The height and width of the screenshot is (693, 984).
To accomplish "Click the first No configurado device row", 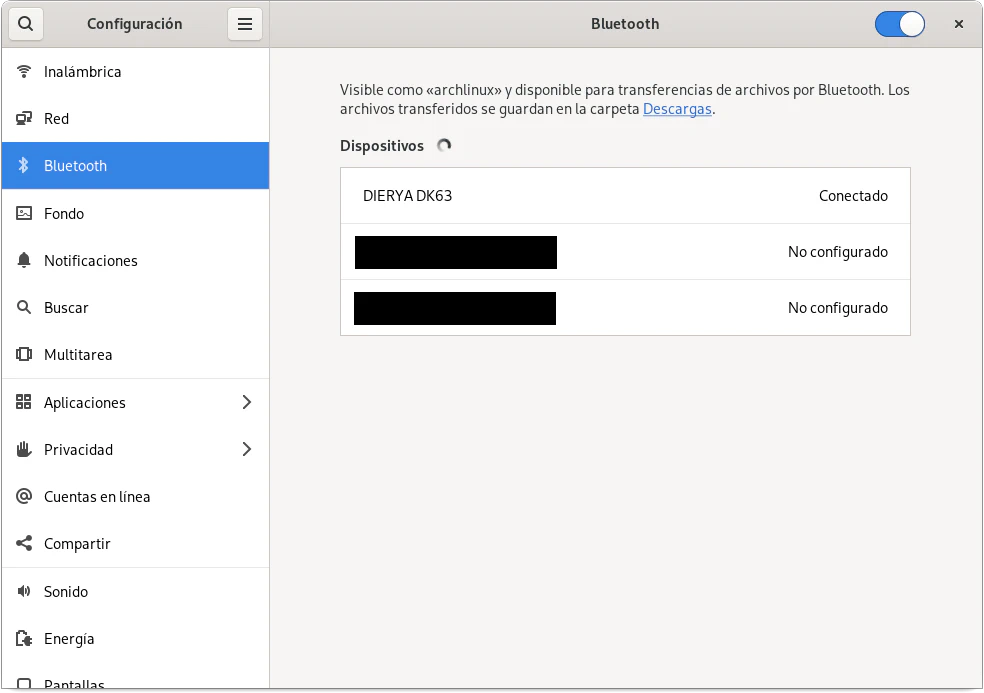I will [x=625, y=252].
